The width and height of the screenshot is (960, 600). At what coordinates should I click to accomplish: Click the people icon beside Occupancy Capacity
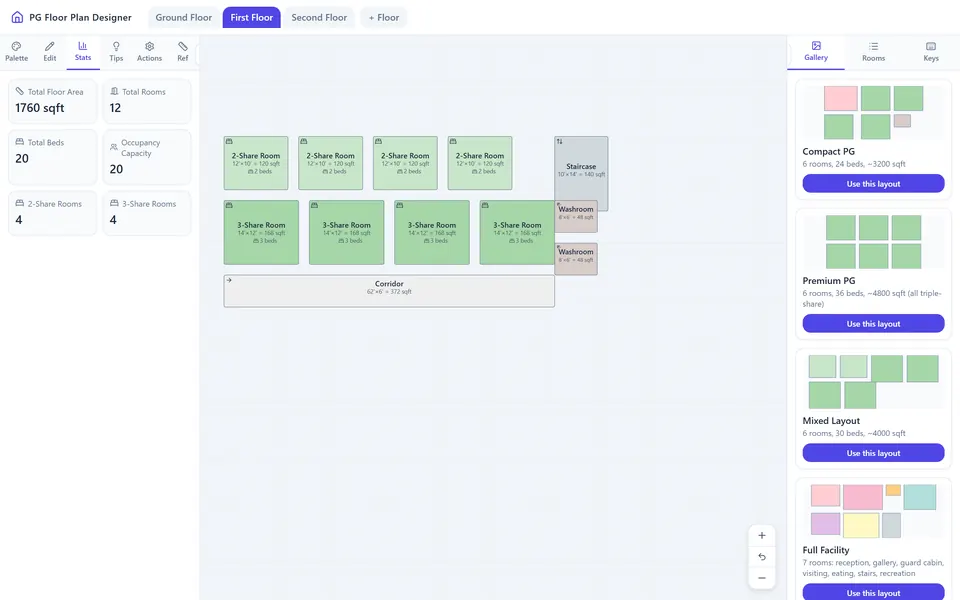click(114, 147)
